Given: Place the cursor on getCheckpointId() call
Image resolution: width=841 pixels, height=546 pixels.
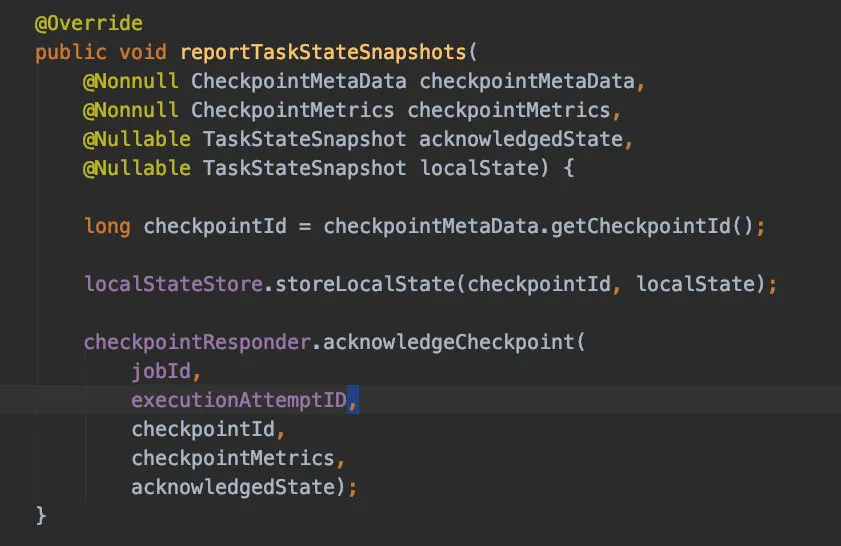Looking at the screenshot, I should point(652,226).
